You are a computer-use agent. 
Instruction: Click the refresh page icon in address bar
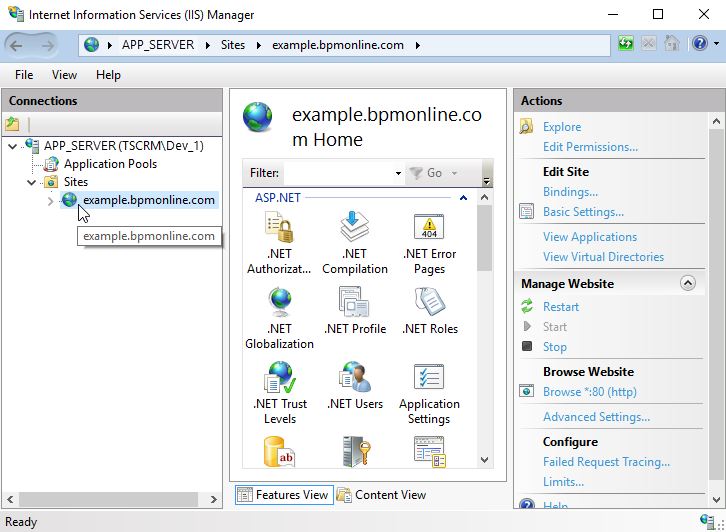click(626, 44)
